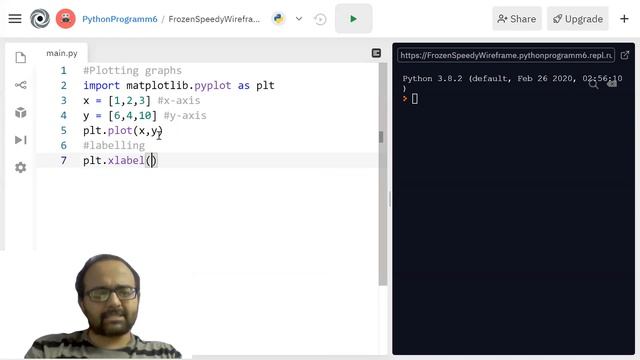Open the hamburger main menu
Viewport: 640px width, 360px height.
pos(15,19)
